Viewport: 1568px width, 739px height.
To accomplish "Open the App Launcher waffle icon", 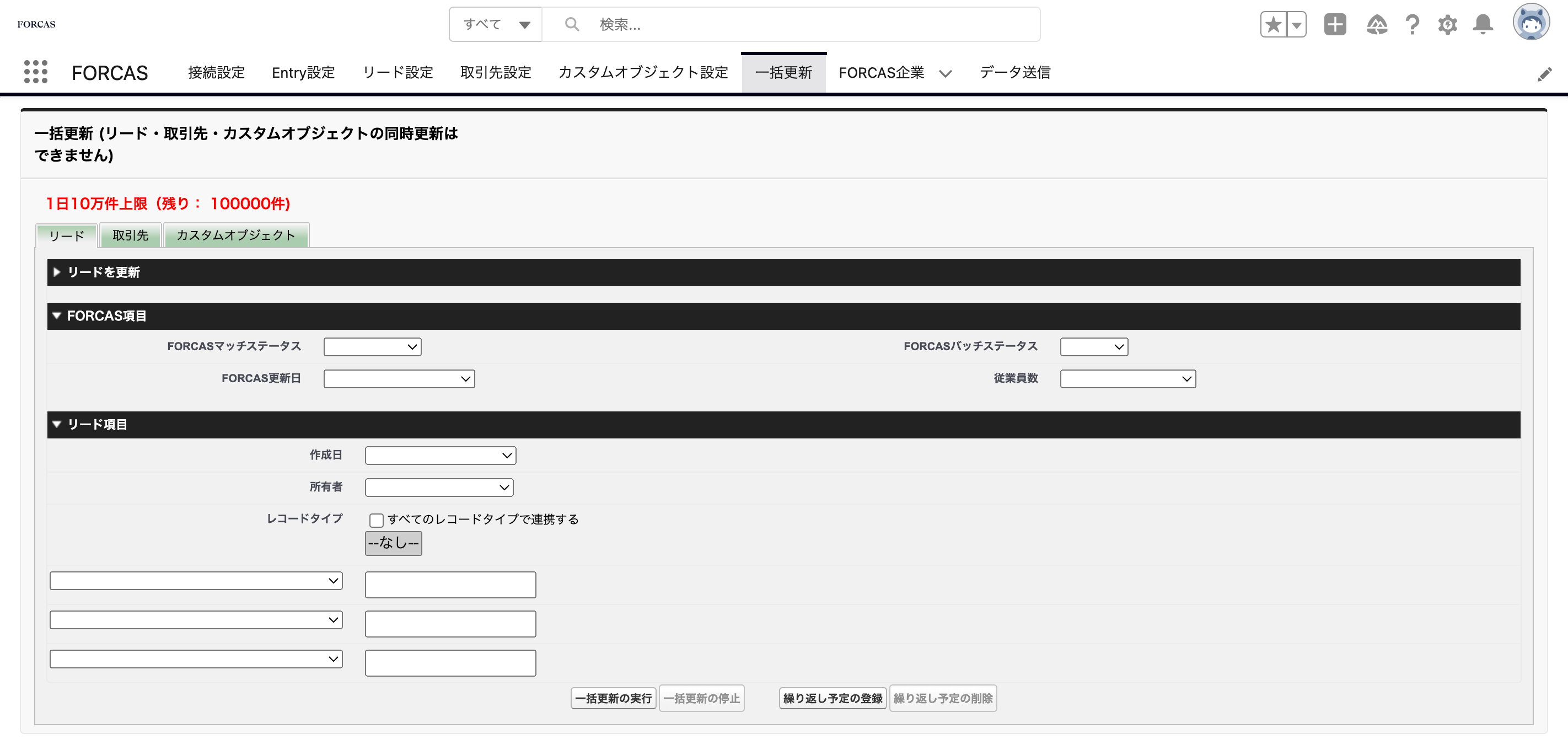I will [x=35, y=72].
